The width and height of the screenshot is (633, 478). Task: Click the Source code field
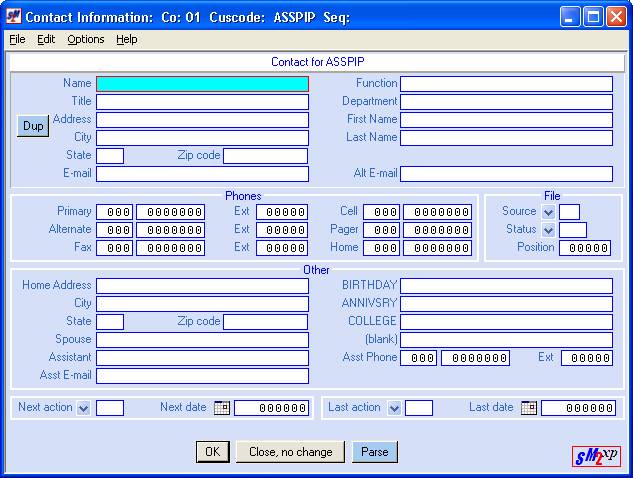(569, 212)
